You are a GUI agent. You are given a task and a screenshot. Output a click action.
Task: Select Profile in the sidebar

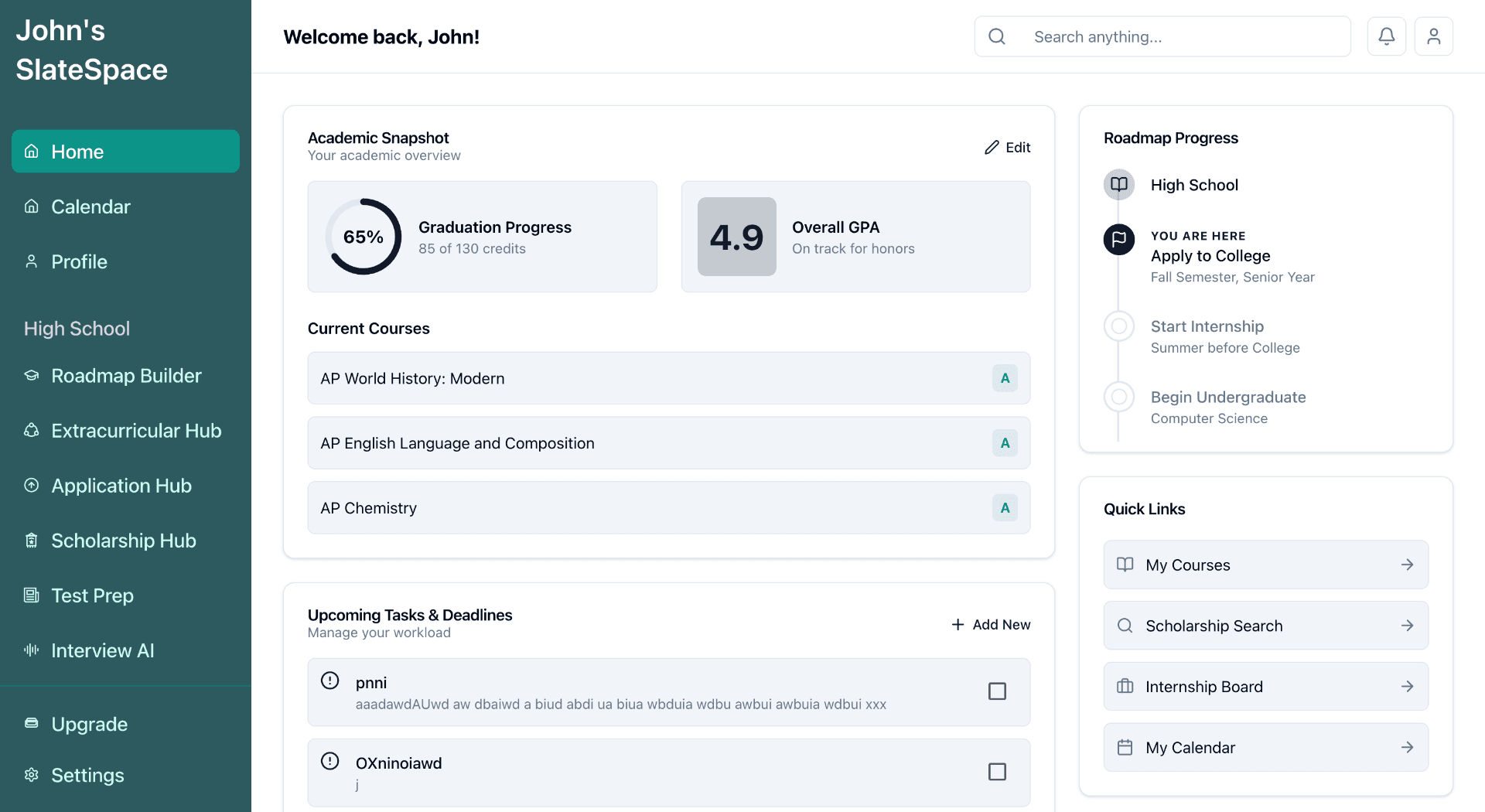coord(78,261)
